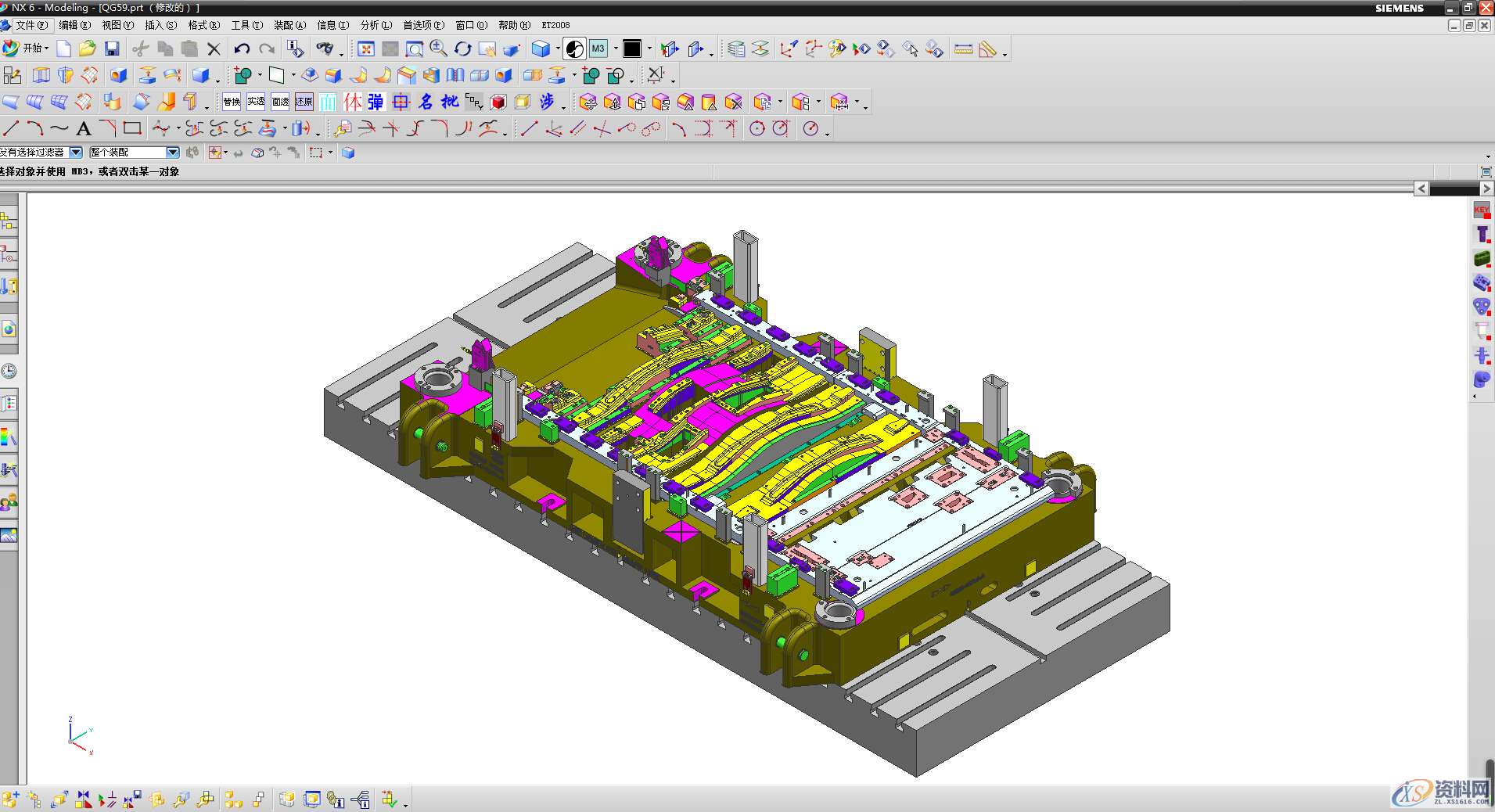
Task: Toggle the 实透 transparency button
Action: click(x=256, y=102)
